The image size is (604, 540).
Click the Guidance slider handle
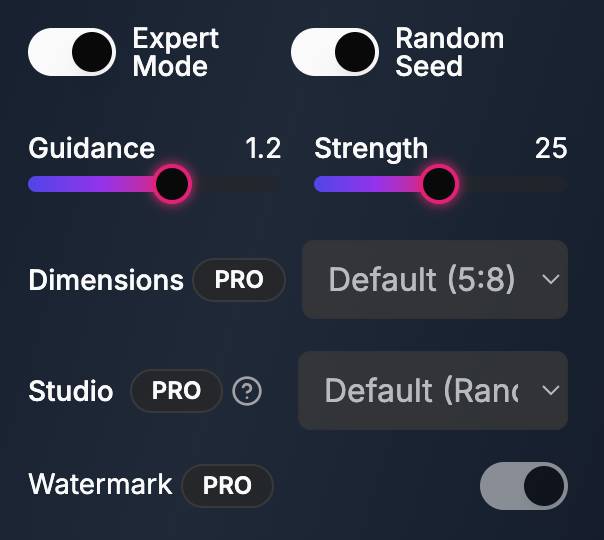pyautogui.click(x=172, y=184)
